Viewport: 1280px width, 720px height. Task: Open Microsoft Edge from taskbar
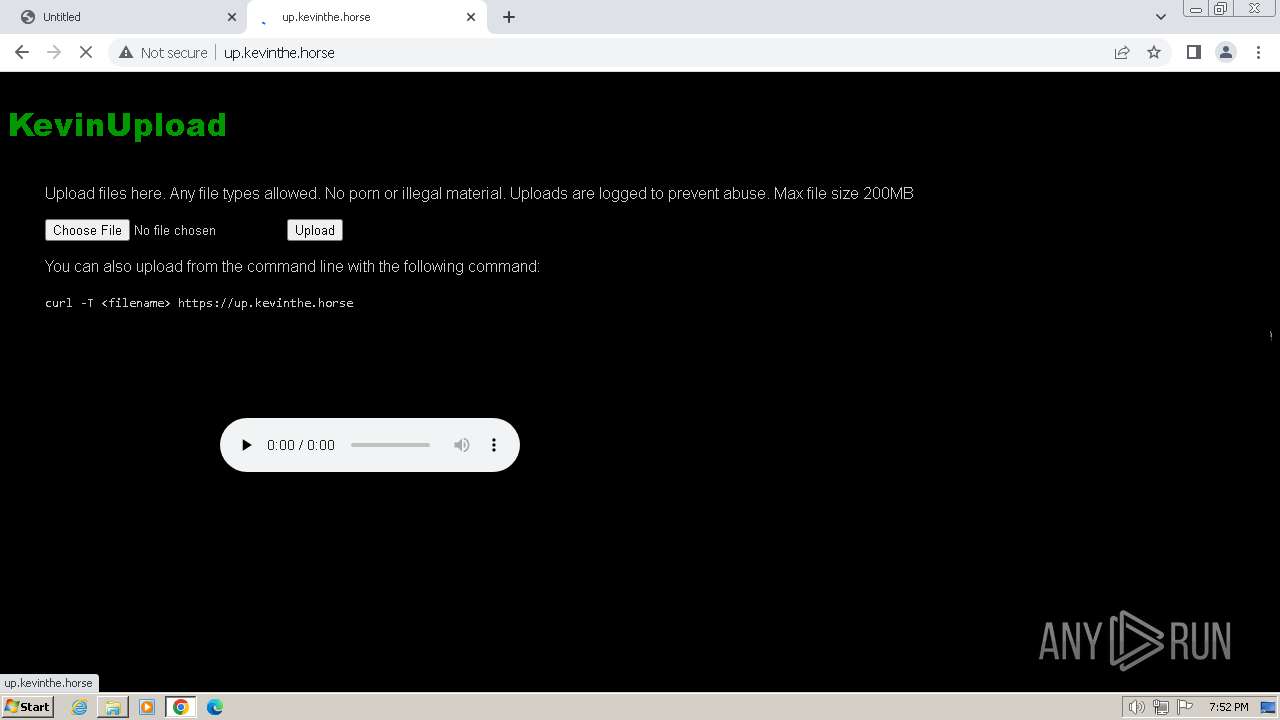[215, 707]
